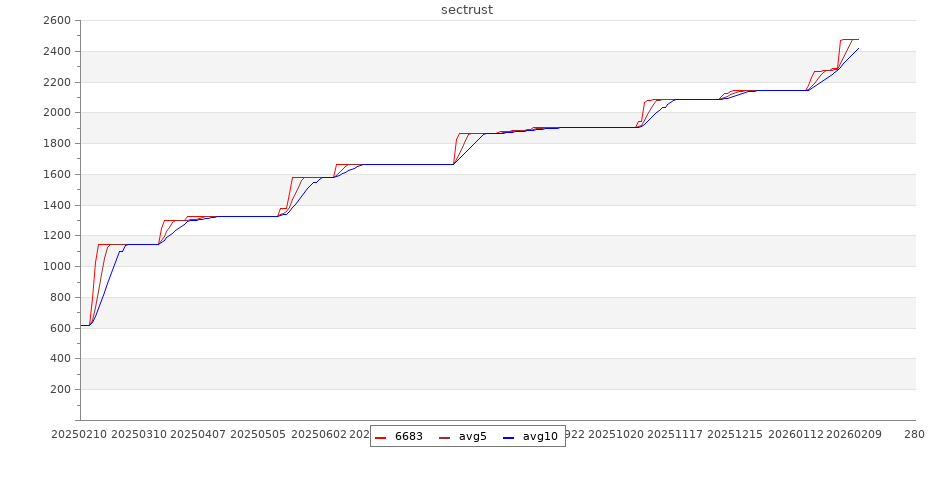Select the 20250210 x-axis date label
Viewport: 935px width, 500px height.
coord(78,435)
